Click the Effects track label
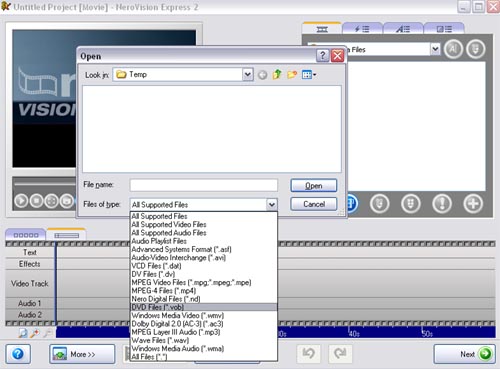Viewport: 500px width, 369px height. pyautogui.click(x=30, y=264)
